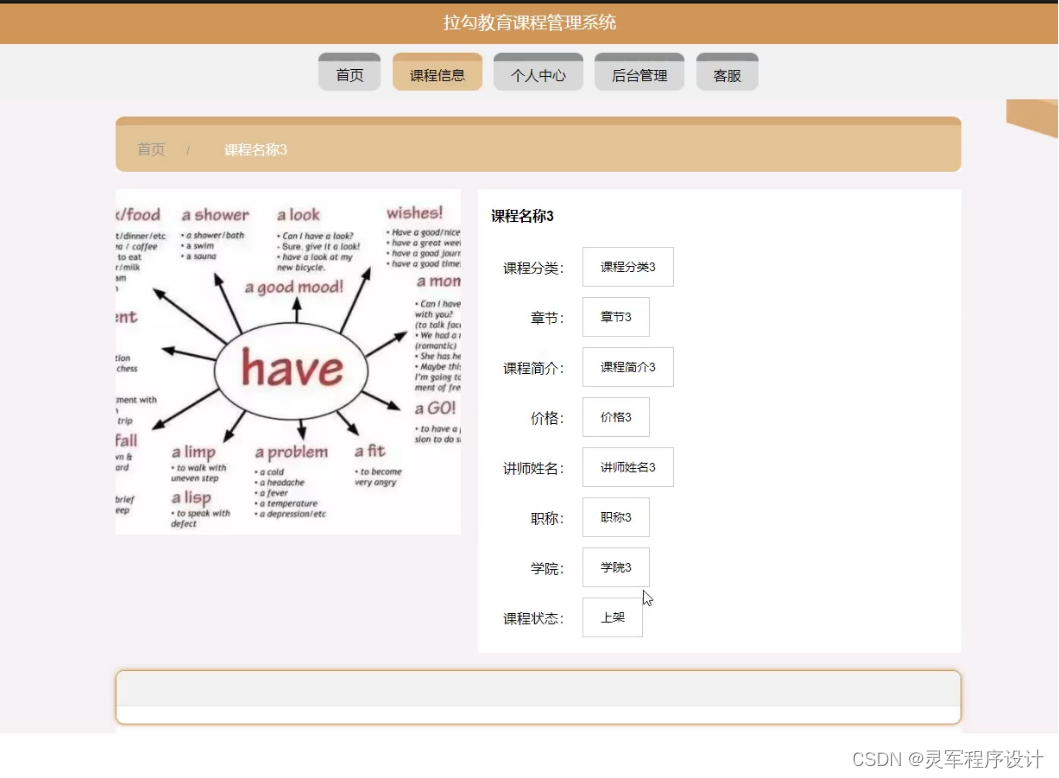Open the 课程简介3 description button
The image size is (1059, 778).
point(628,366)
